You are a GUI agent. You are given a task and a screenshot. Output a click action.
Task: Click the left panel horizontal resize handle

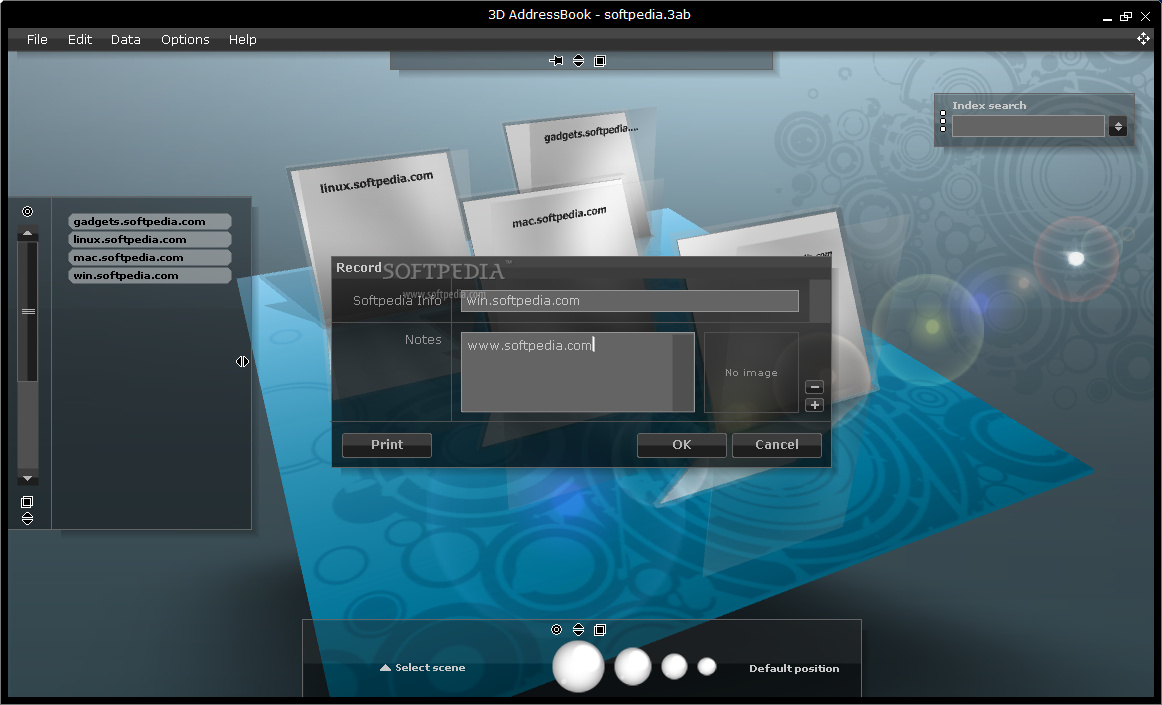click(242, 362)
